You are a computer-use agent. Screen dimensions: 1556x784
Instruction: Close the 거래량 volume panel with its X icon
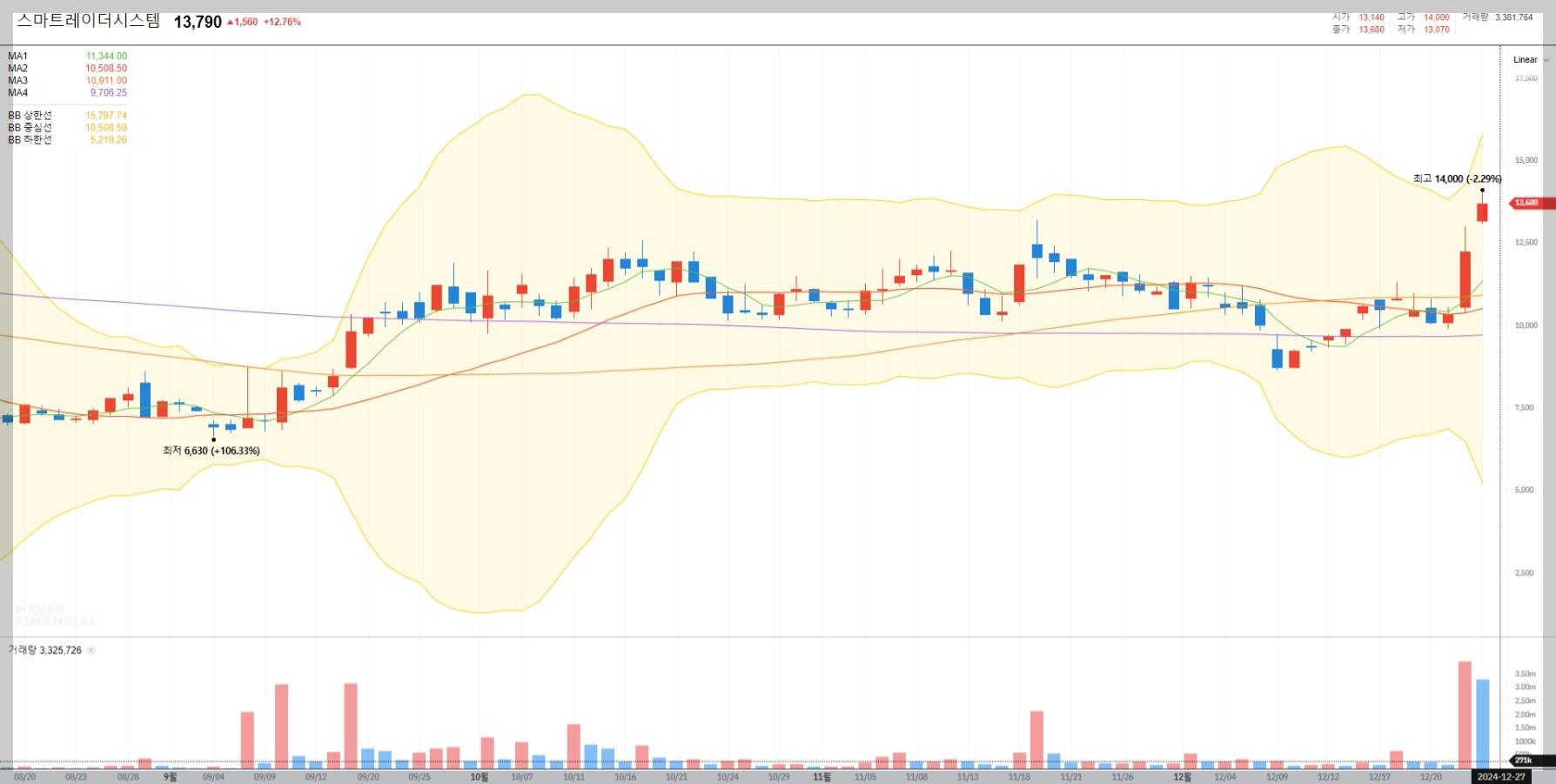click(x=91, y=650)
